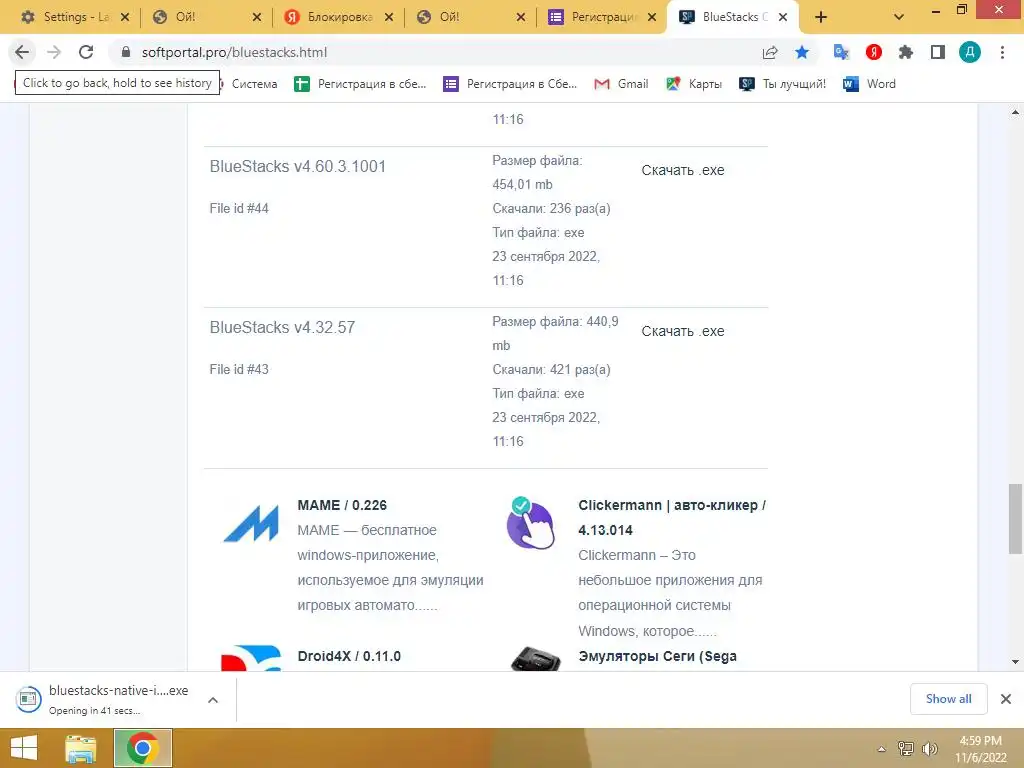Open the MAME / 0.226 article

(342, 505)
